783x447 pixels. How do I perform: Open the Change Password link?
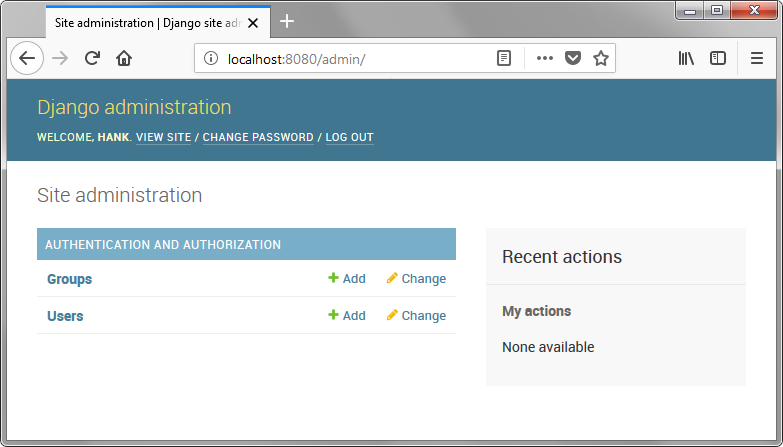(x=258, y=137)
